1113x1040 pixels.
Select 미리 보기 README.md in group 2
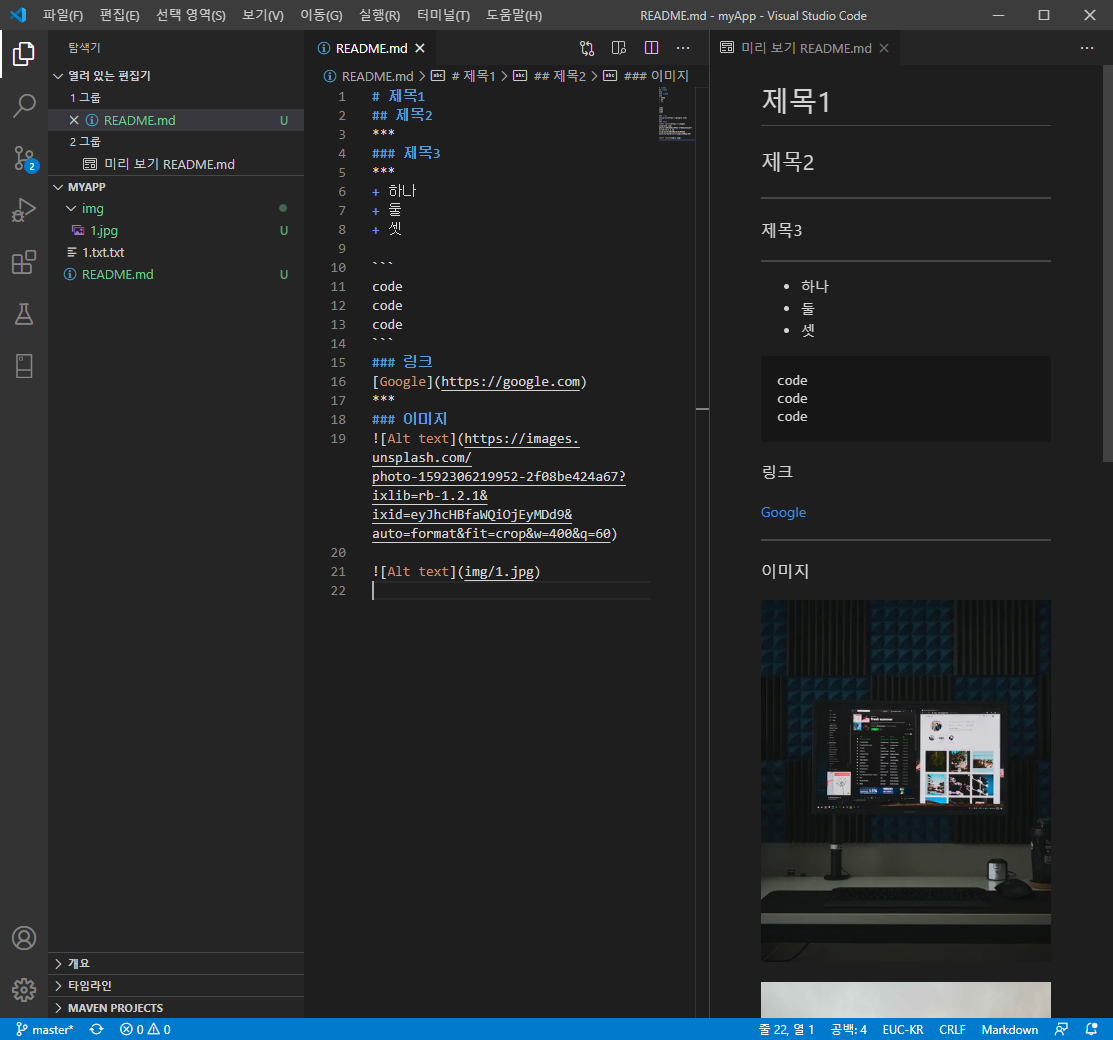176,164
